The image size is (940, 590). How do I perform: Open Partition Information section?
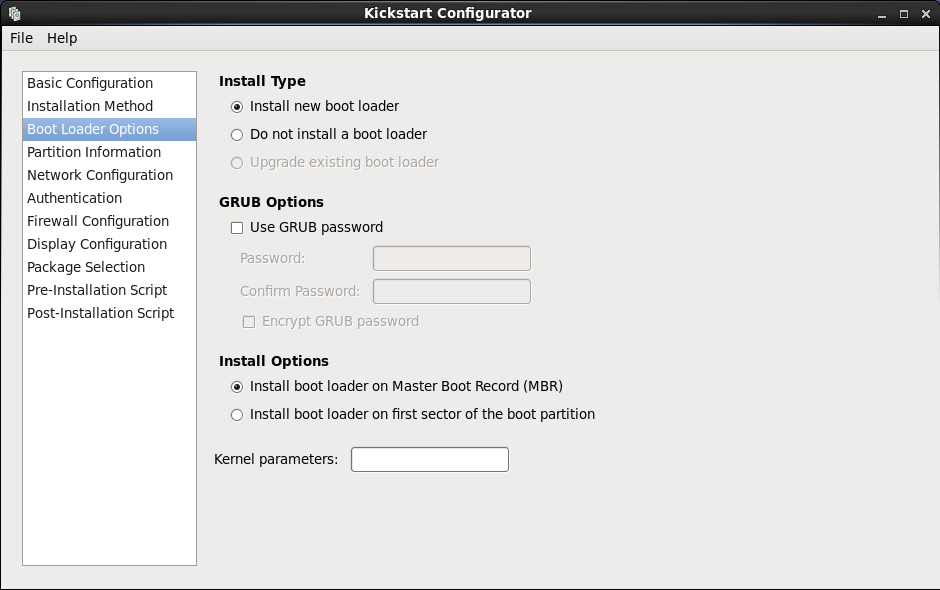(94, 152)
